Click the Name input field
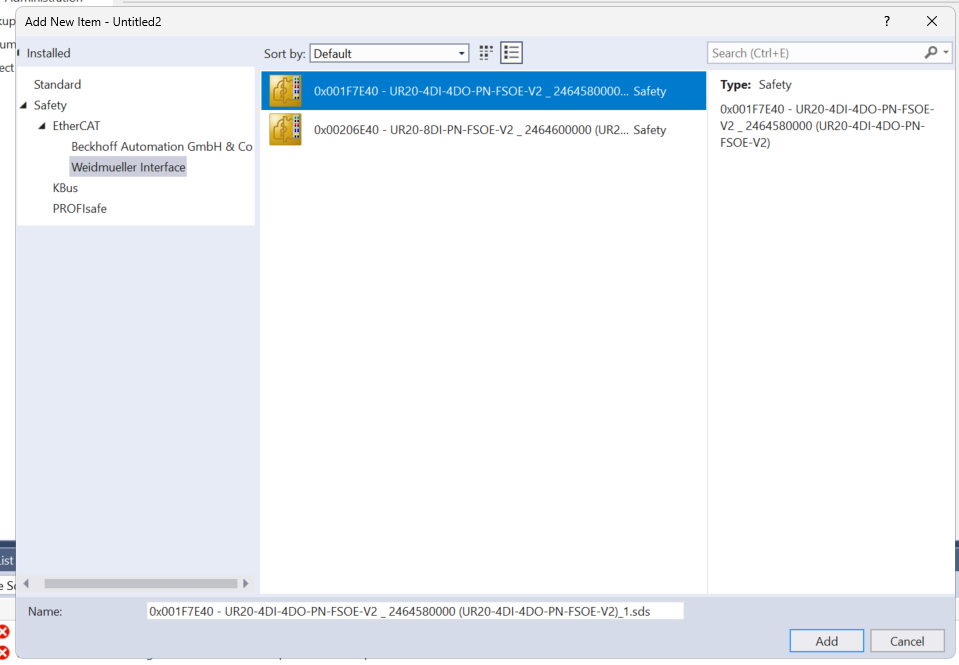This screenshot has width=959, height=665. pos(415,611)
